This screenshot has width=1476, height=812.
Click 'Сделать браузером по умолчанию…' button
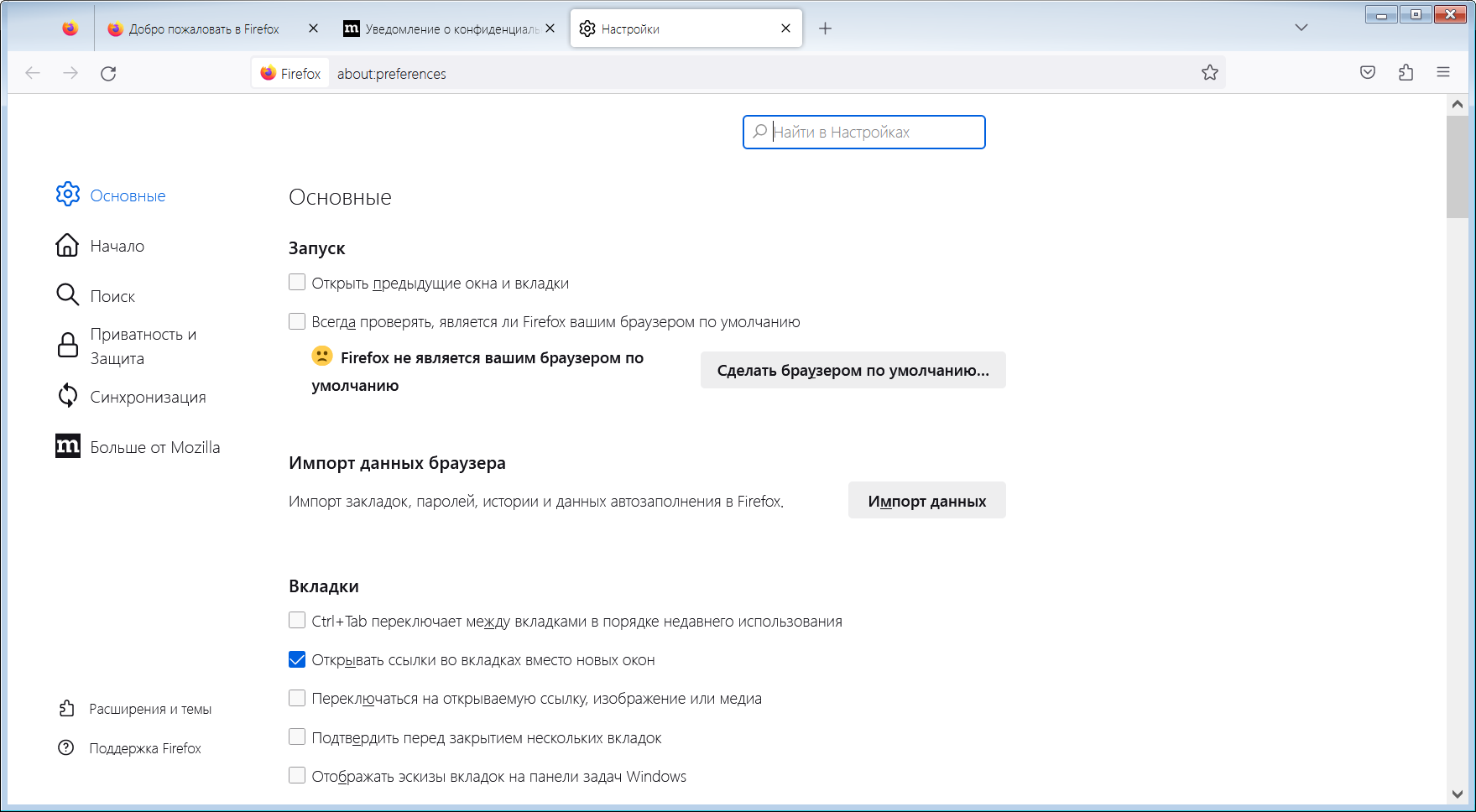tap(853, 371)
